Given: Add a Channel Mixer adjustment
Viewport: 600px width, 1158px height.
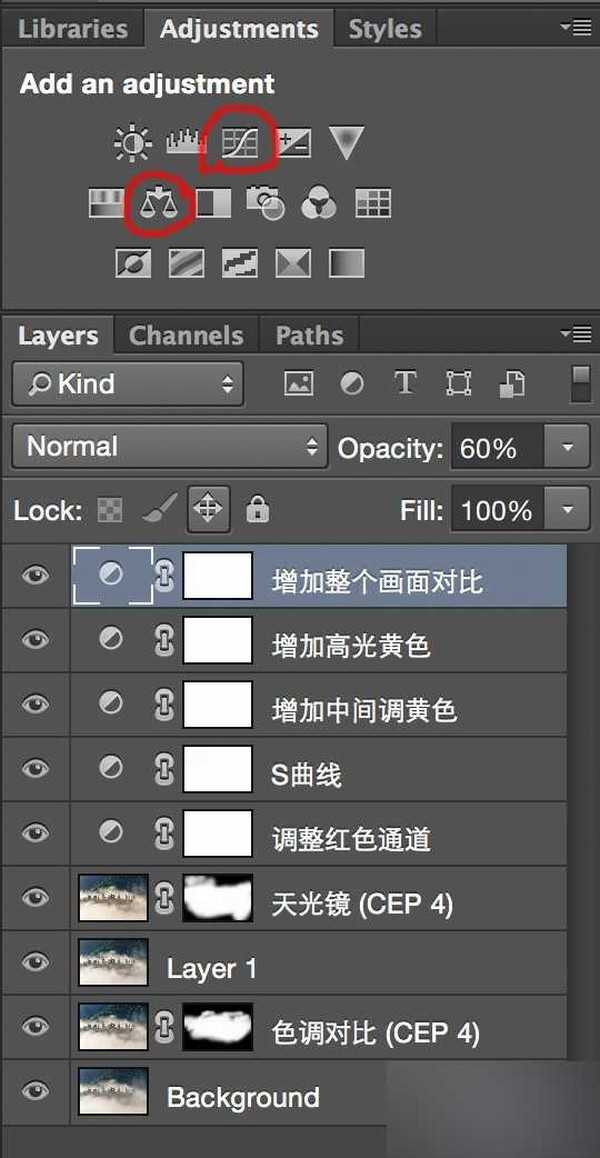Looking at the screenshot, I should point(319,204).
